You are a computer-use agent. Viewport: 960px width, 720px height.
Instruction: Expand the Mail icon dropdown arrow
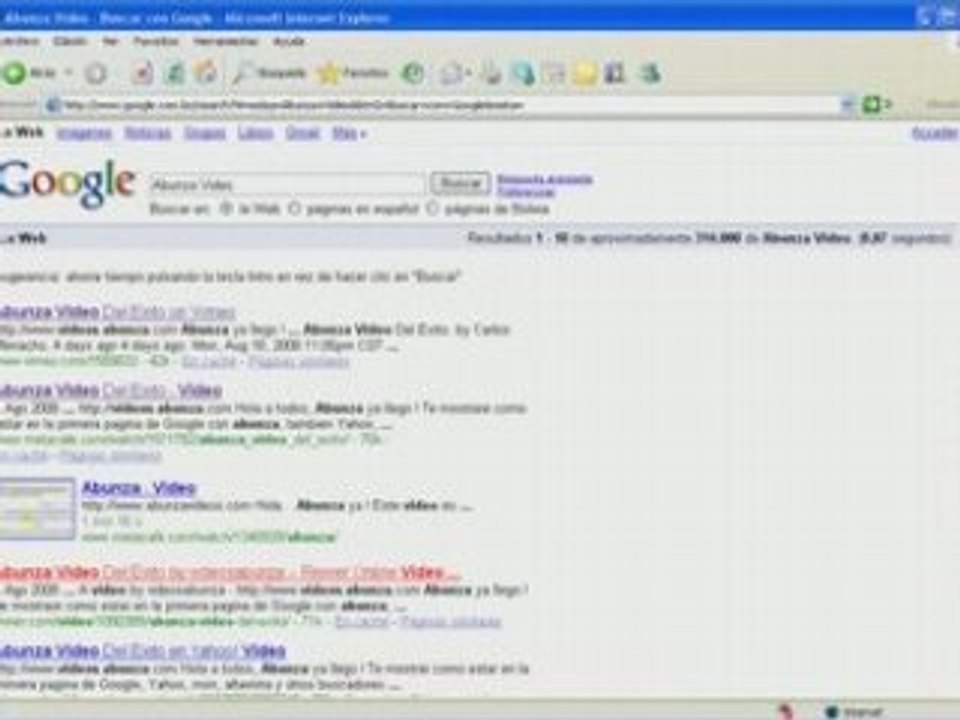[469, 74]
